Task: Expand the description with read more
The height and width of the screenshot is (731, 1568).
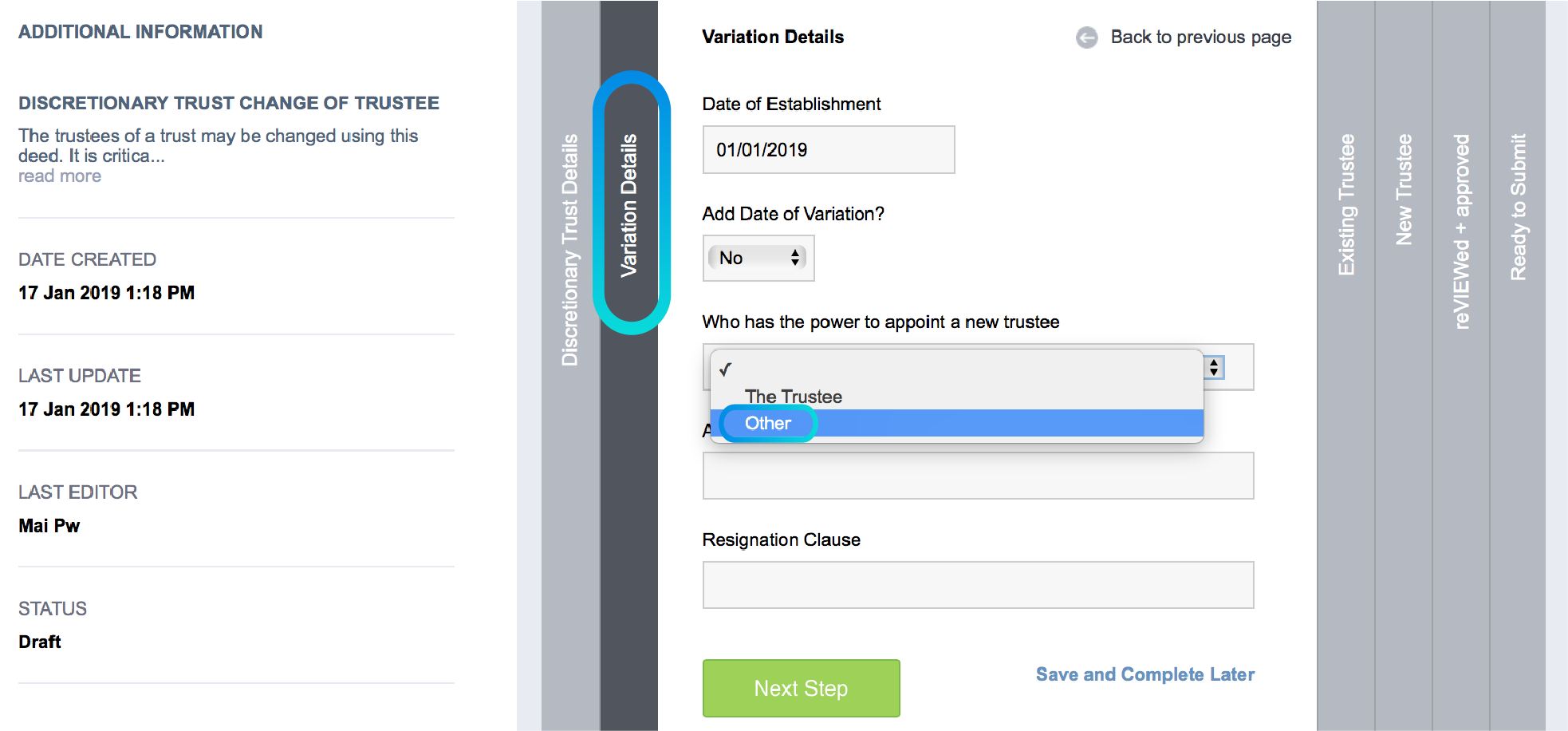Action: (60, 176)
